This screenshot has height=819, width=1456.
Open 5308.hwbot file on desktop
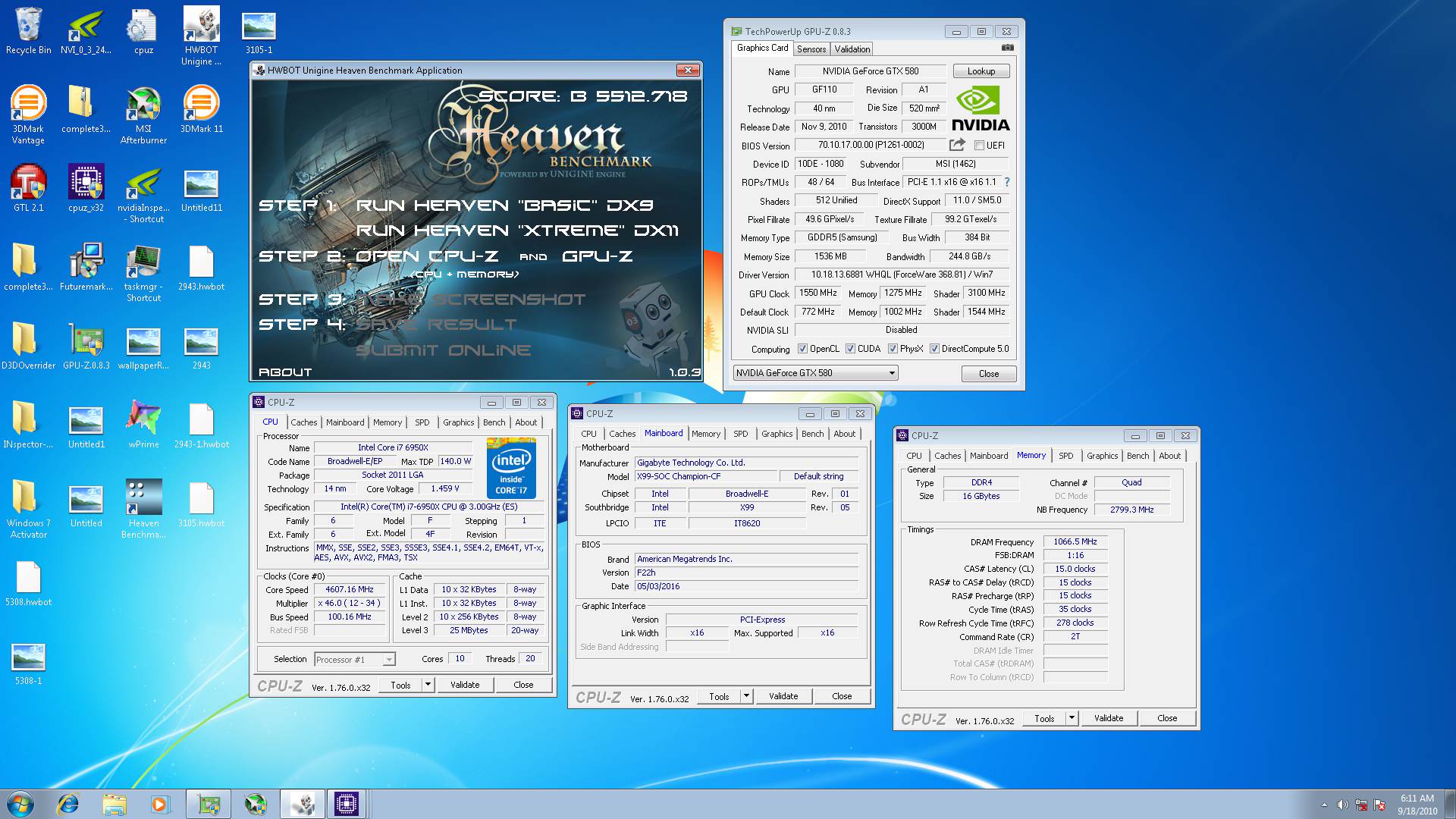tap(28, 582)
